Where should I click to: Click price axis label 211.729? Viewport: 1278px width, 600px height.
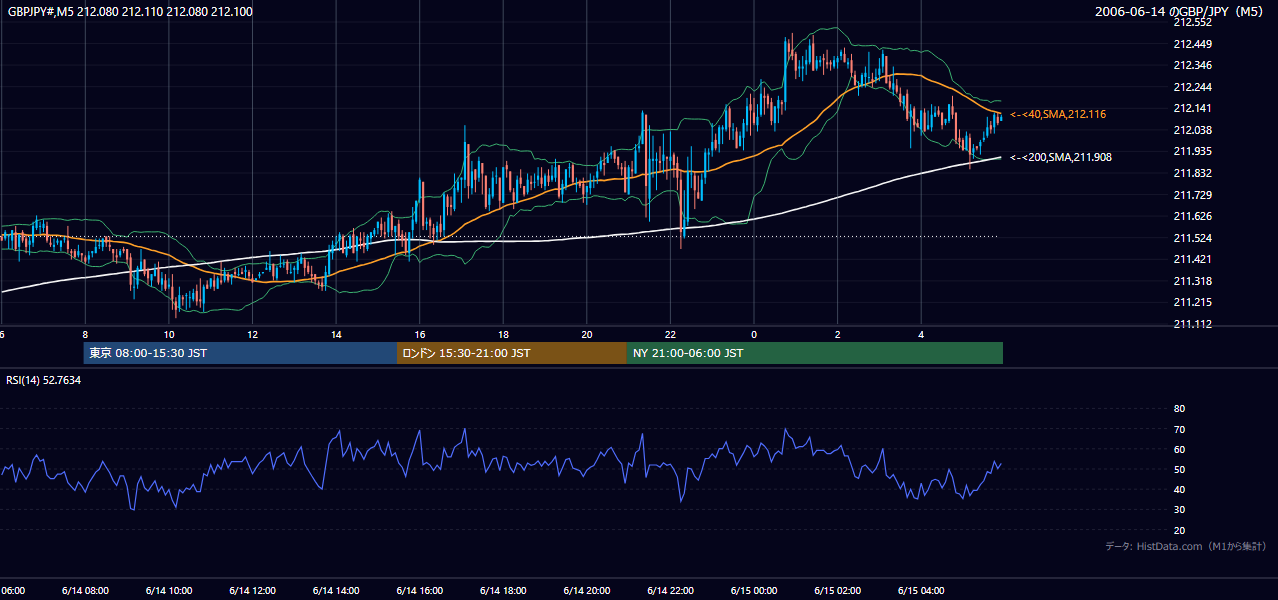(x=1192, y=195)
